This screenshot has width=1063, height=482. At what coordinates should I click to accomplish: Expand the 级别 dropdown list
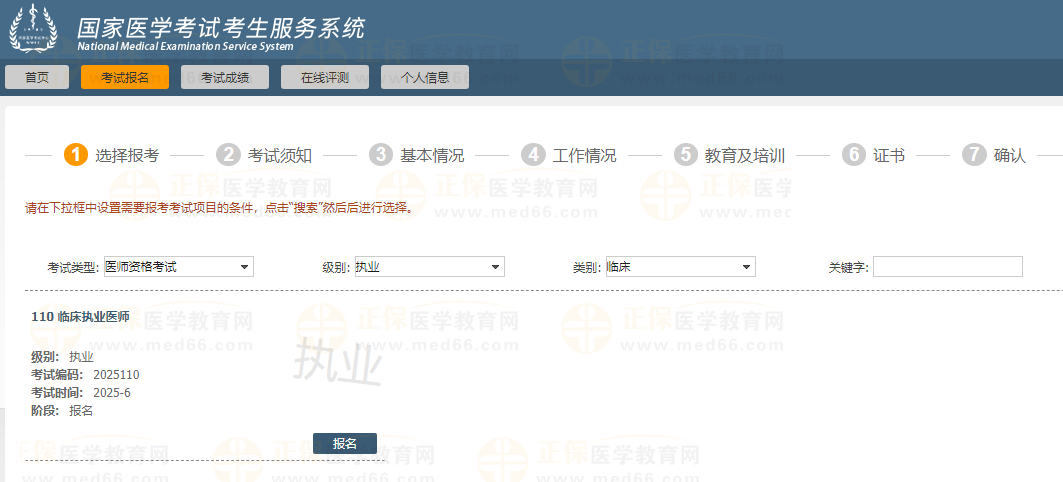tap(429, 267)
